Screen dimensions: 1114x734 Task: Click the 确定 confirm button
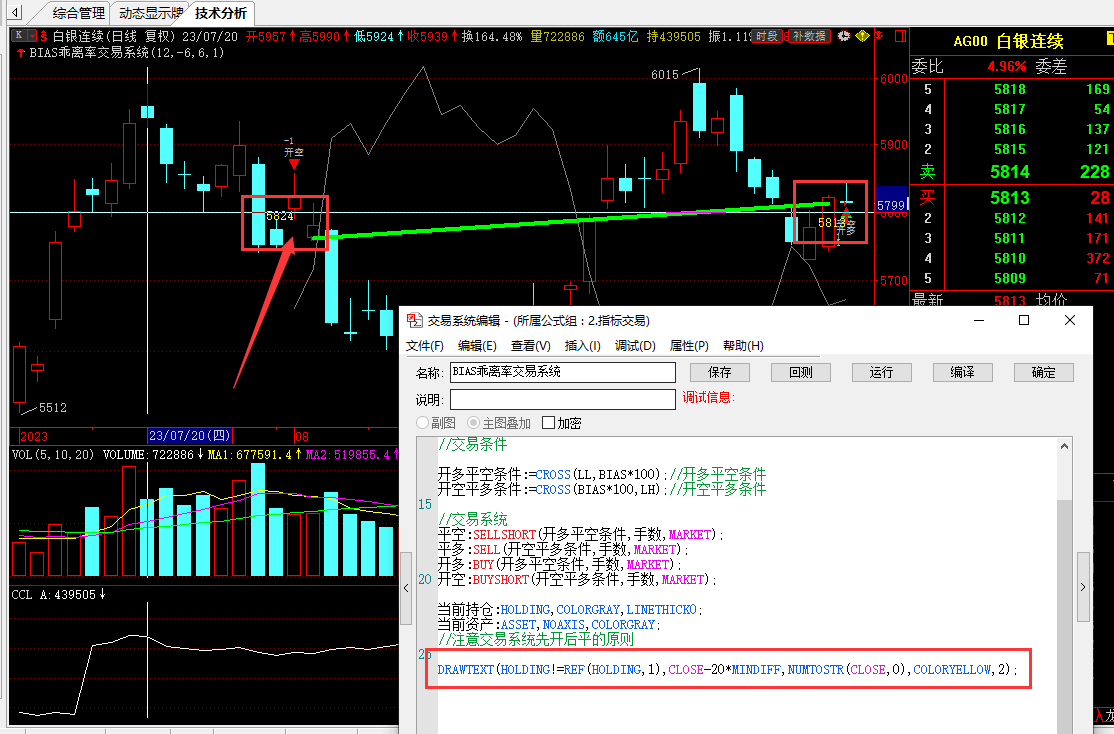[x=1043, y=372]
